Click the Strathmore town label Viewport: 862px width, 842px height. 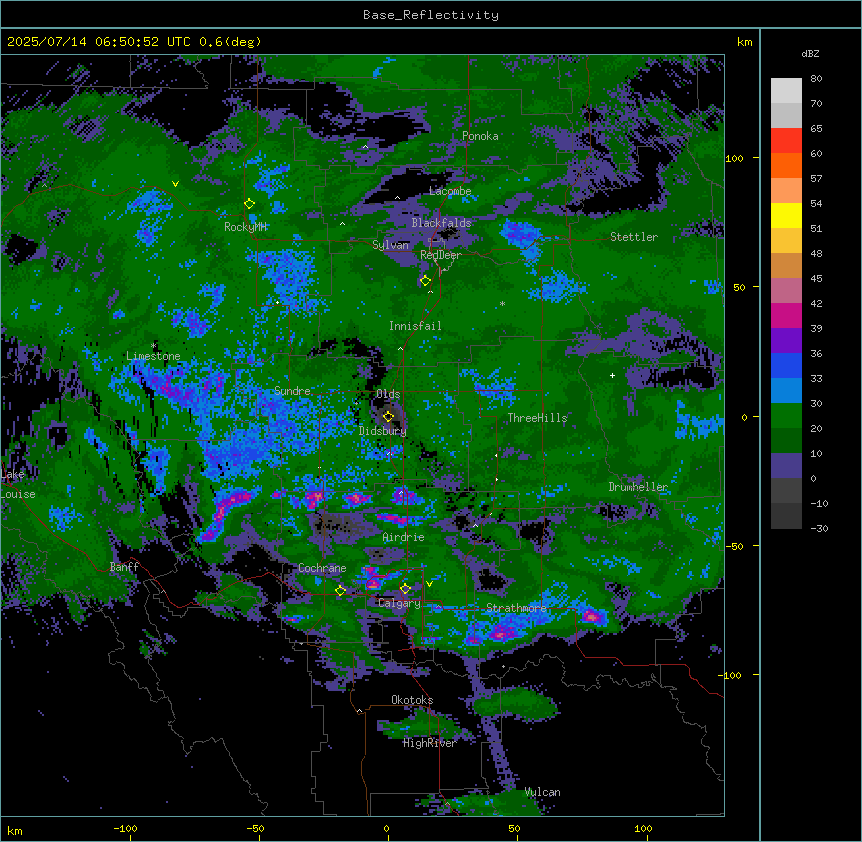pos(516,608)
